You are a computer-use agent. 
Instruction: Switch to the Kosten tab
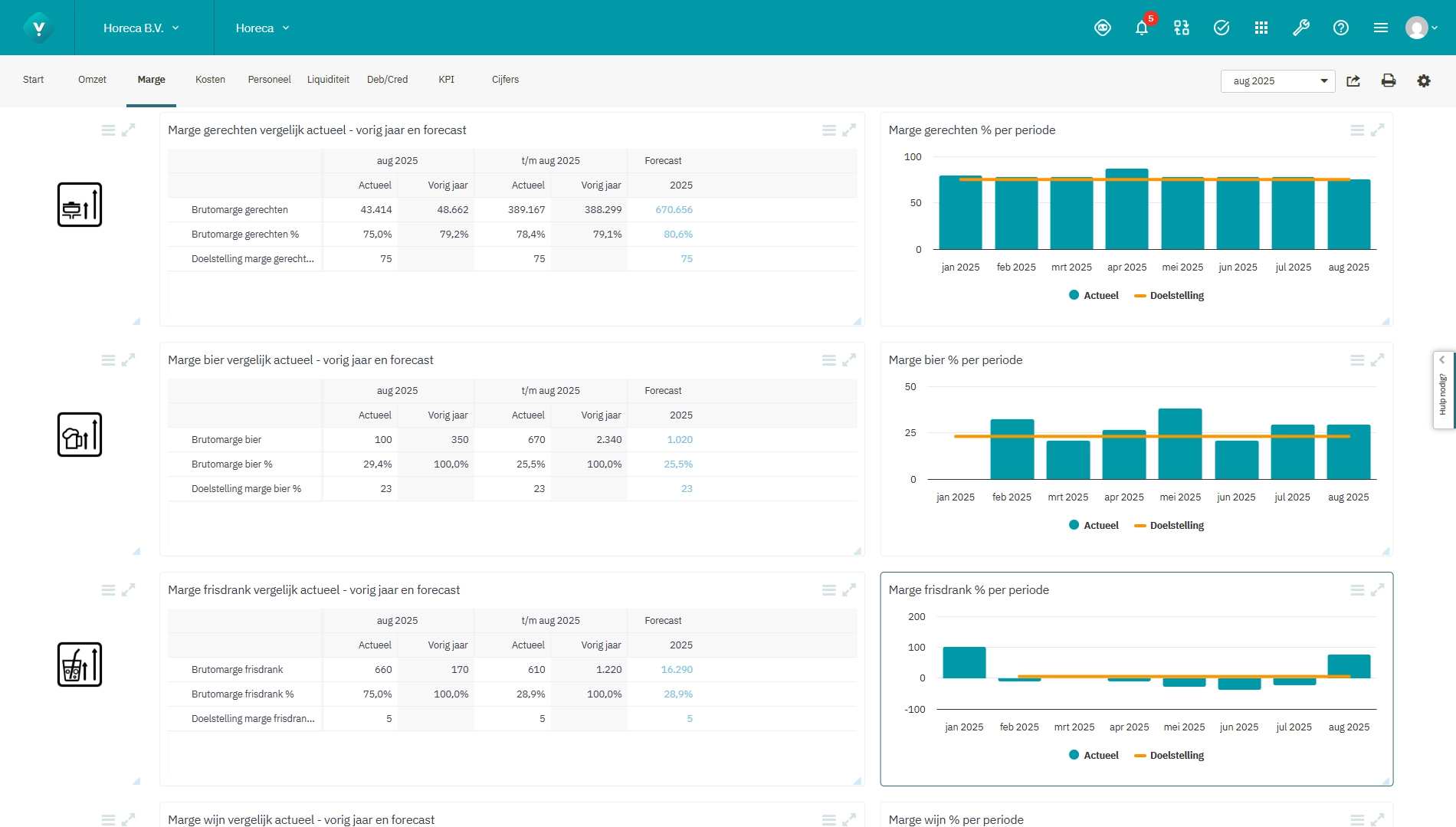[210, 80]
